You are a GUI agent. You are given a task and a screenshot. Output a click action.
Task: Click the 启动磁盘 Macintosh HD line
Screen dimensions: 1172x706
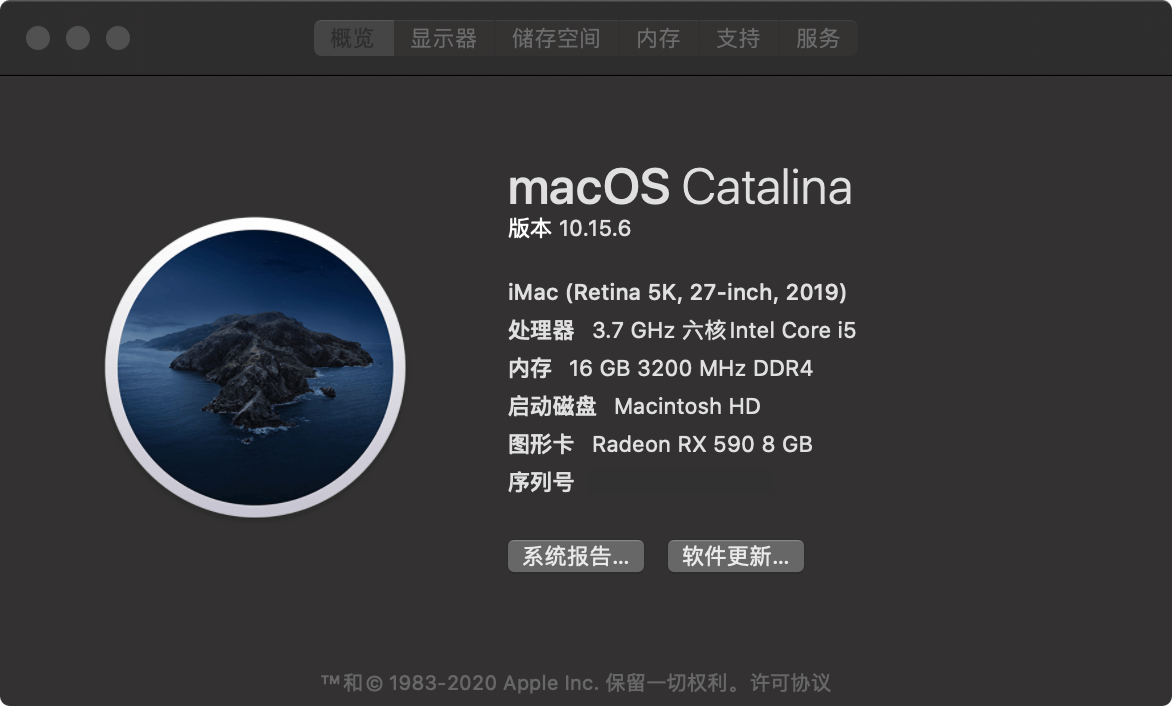(x=634, y=406)
